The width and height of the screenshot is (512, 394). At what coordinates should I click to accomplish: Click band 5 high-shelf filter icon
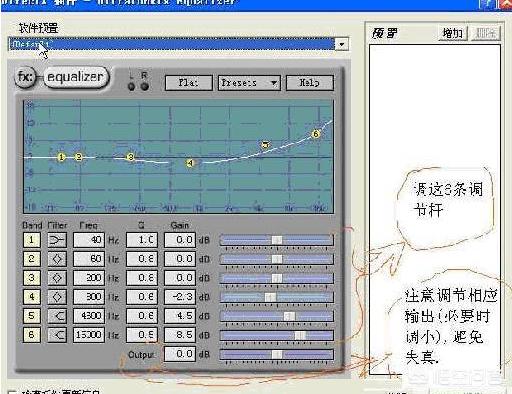[57, 316]
